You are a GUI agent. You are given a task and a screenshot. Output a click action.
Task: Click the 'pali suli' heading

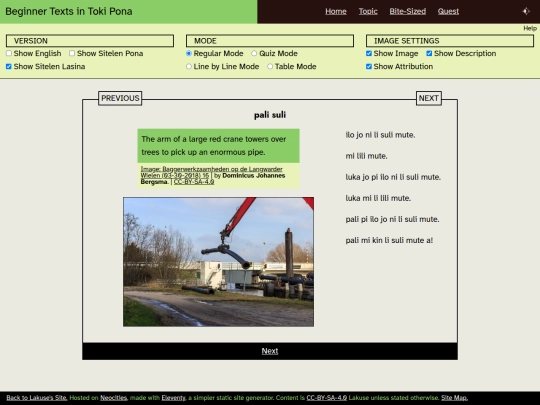(270, 115)
